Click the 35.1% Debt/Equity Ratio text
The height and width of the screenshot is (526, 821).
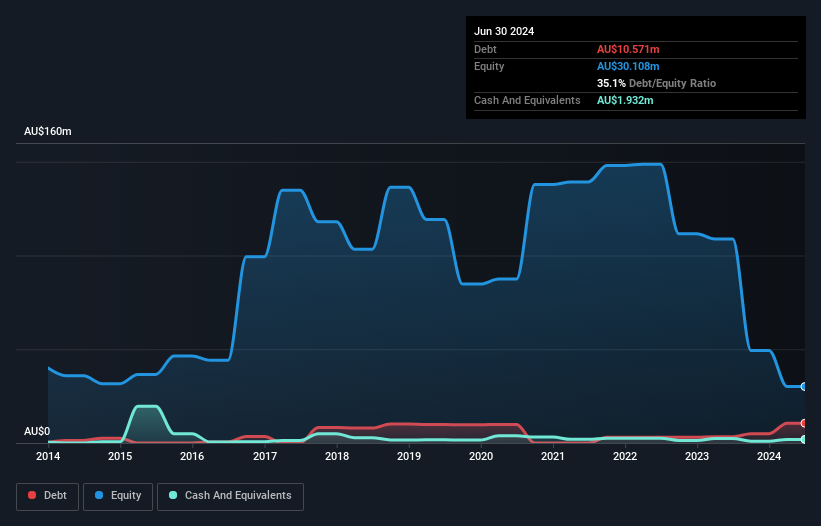[x=656, y=83]
